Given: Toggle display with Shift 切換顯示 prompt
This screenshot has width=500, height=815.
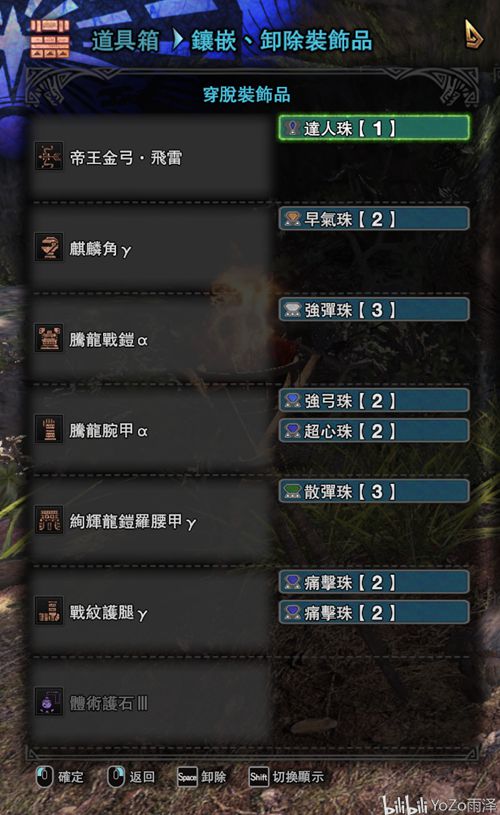Looking at the screenshot, I should click(x=286, y=777).
